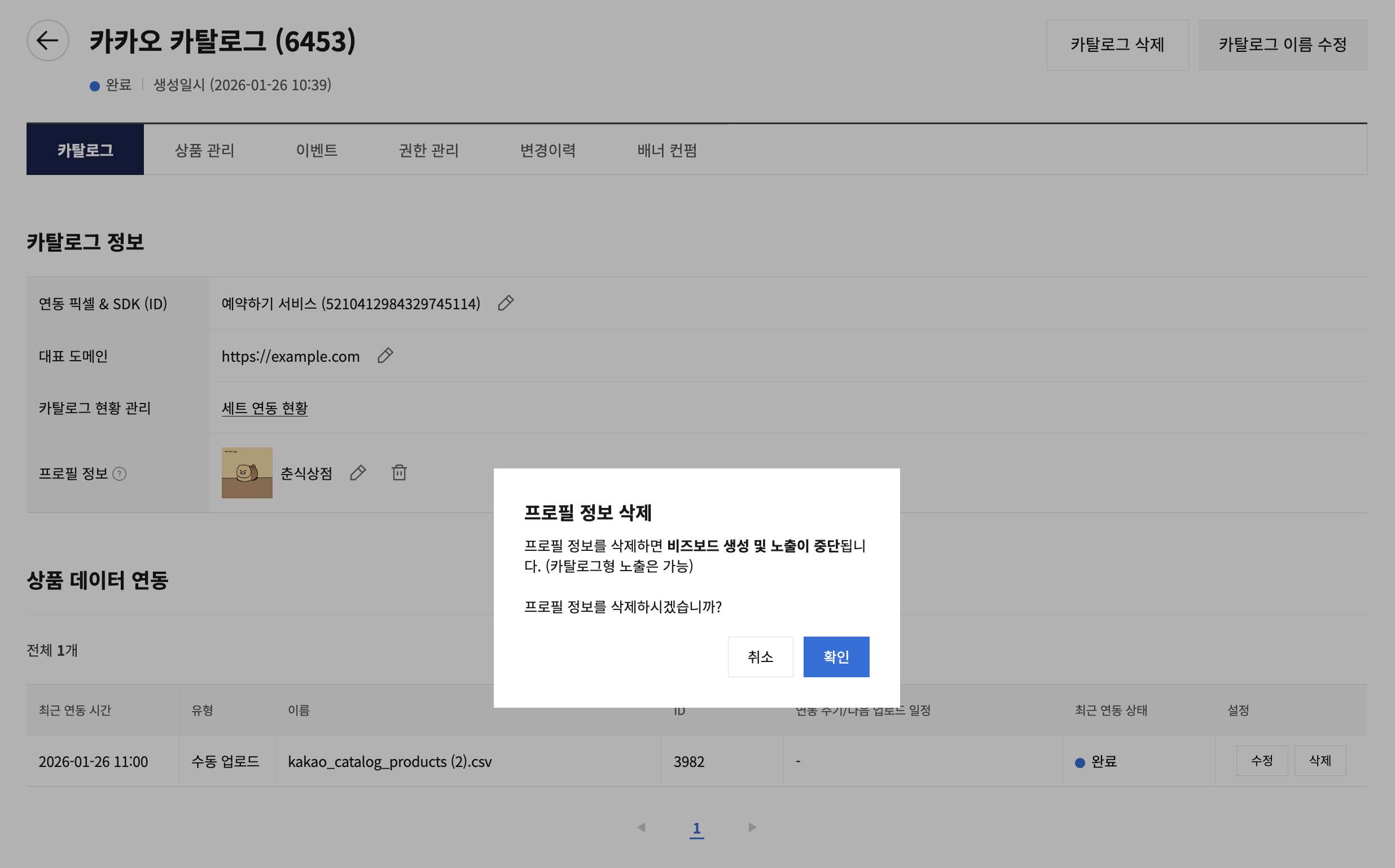1395x868 pixels.
Task: Click the 카탈로그 삭제 button
Action: 1117,45
